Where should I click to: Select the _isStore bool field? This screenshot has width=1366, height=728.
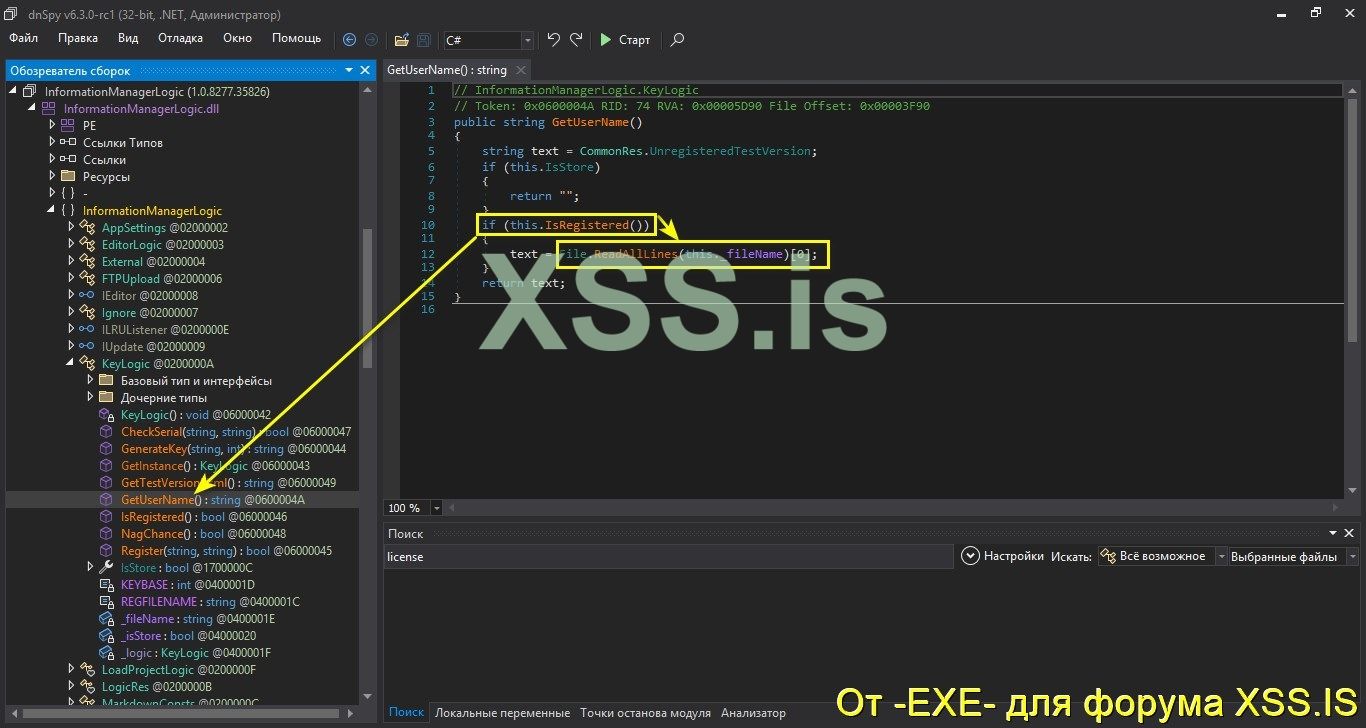point(188,635)
